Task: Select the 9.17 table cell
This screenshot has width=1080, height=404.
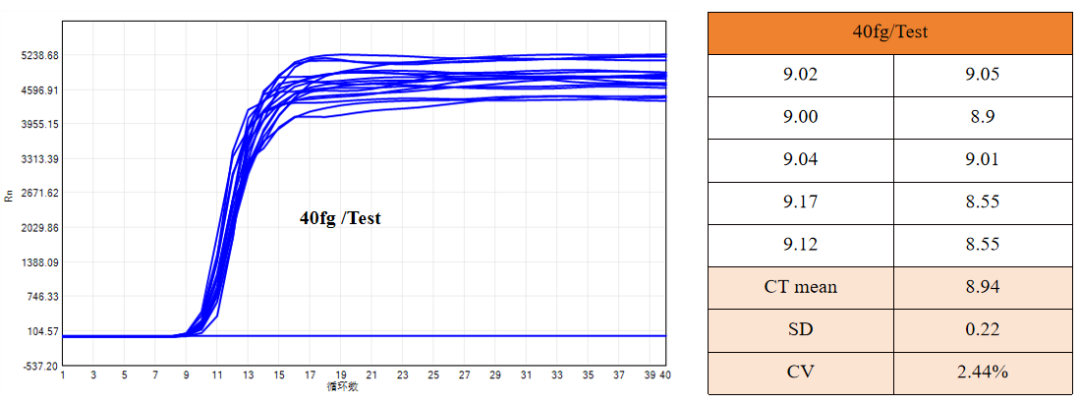Action: tap(800, 202)
